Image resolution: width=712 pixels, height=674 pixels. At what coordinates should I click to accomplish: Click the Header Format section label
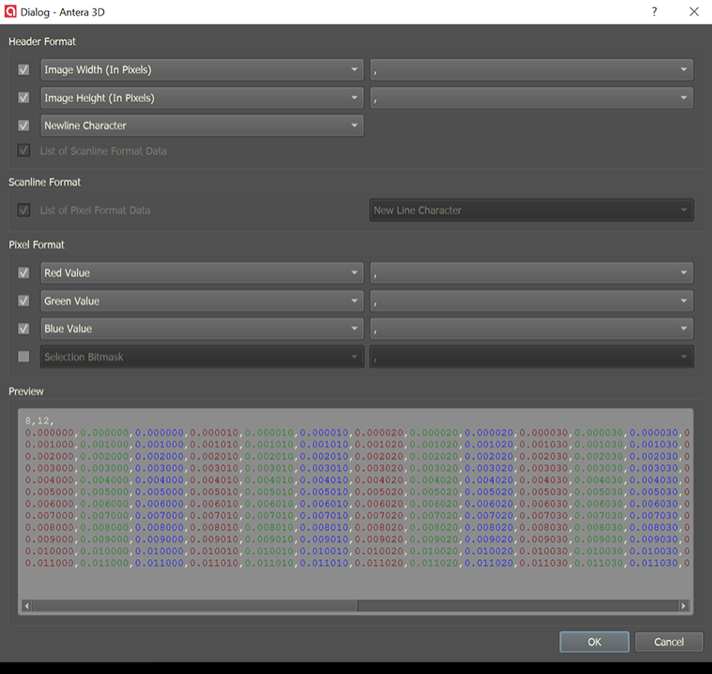click(x=42, y=41)
